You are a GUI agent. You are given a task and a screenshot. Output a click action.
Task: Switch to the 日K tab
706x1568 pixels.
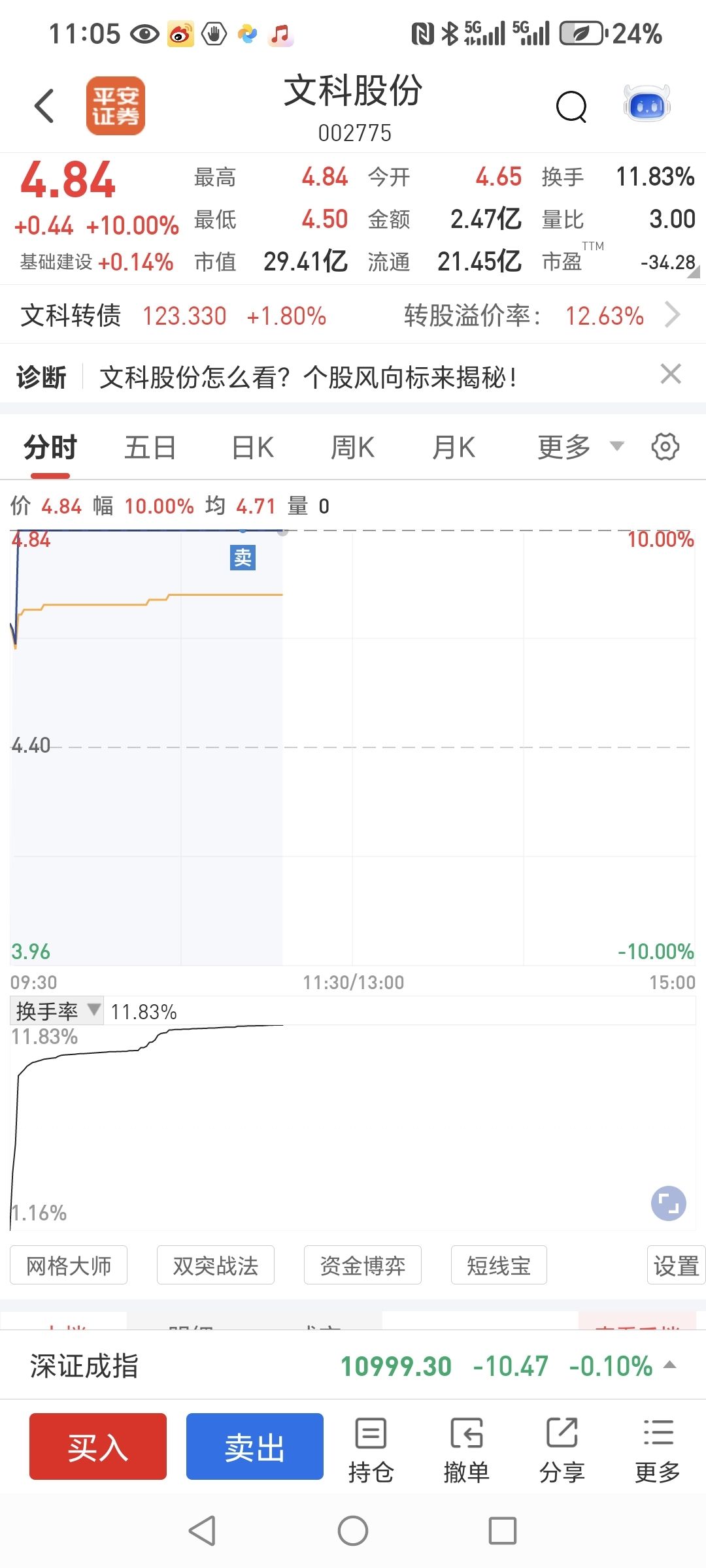253,448
